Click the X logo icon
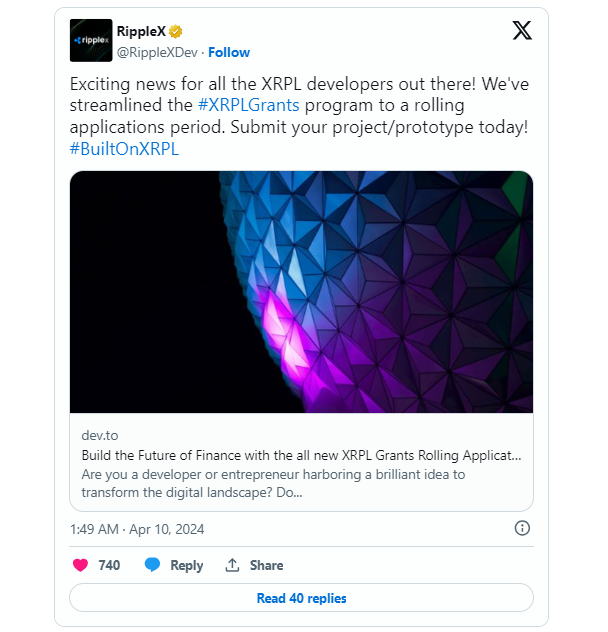Image resolution: width=608 pixels, height=632 pixels. (521, 31)
